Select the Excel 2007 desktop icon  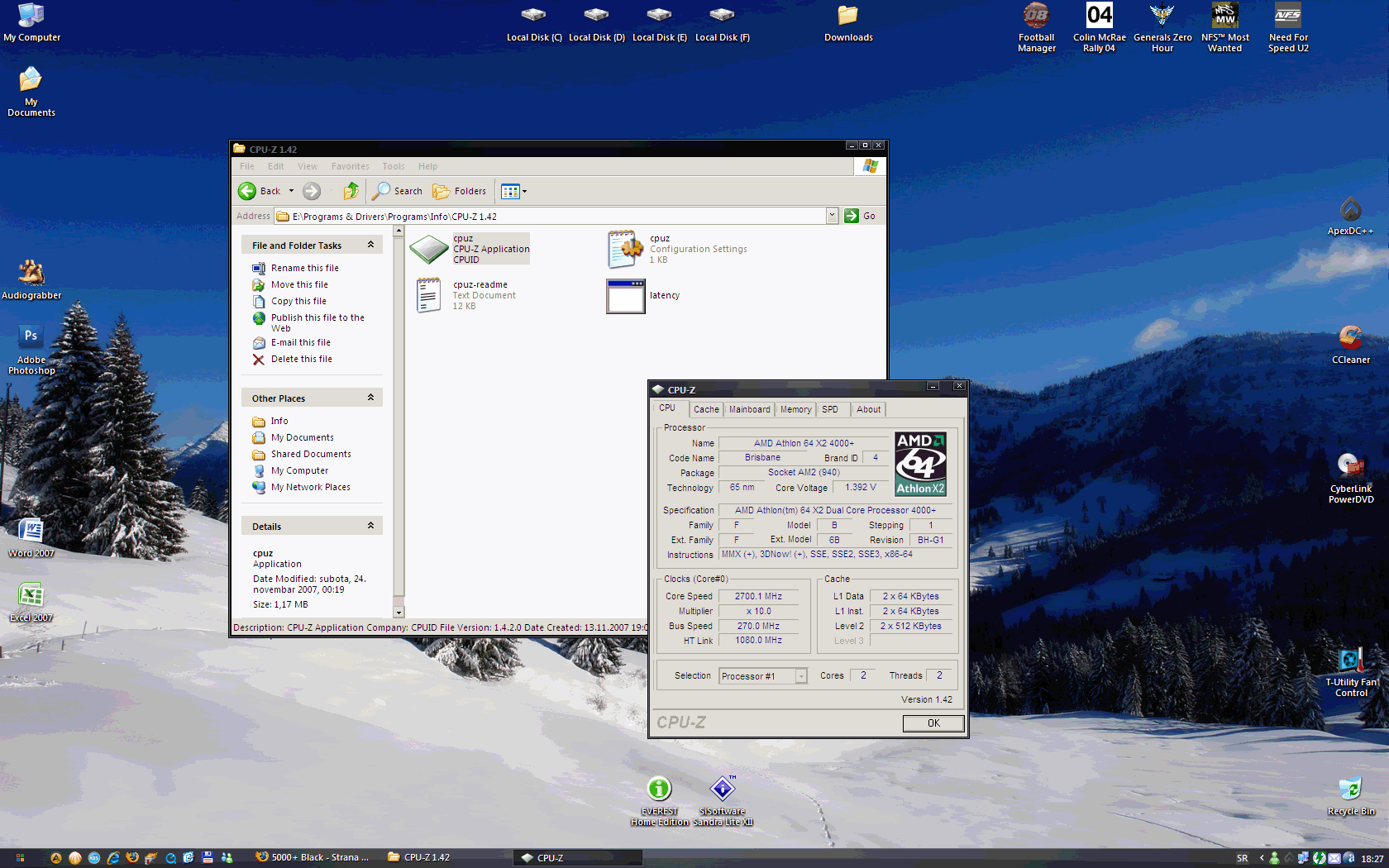coord(31,603)
